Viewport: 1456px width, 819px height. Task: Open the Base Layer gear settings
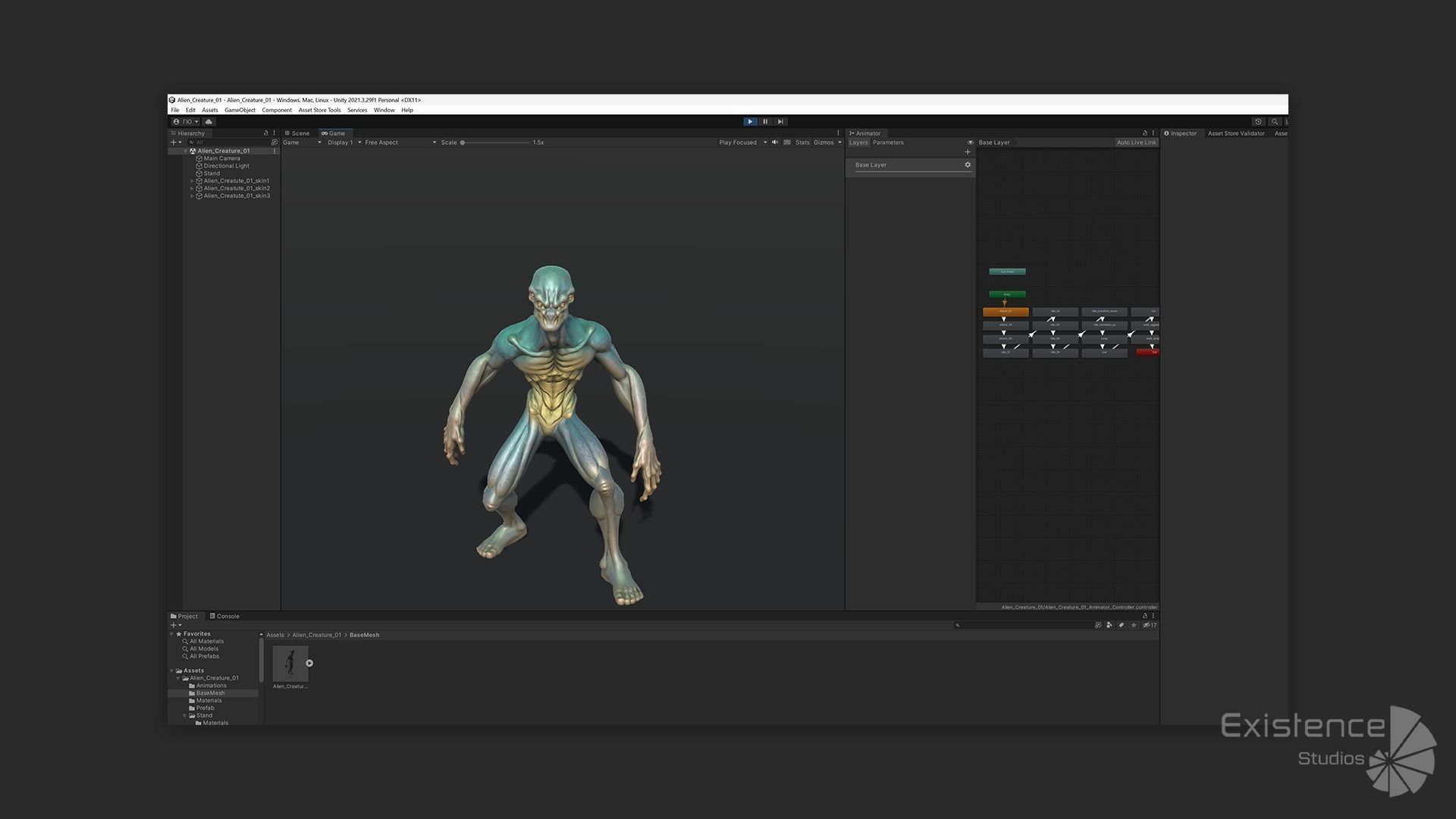968,165
